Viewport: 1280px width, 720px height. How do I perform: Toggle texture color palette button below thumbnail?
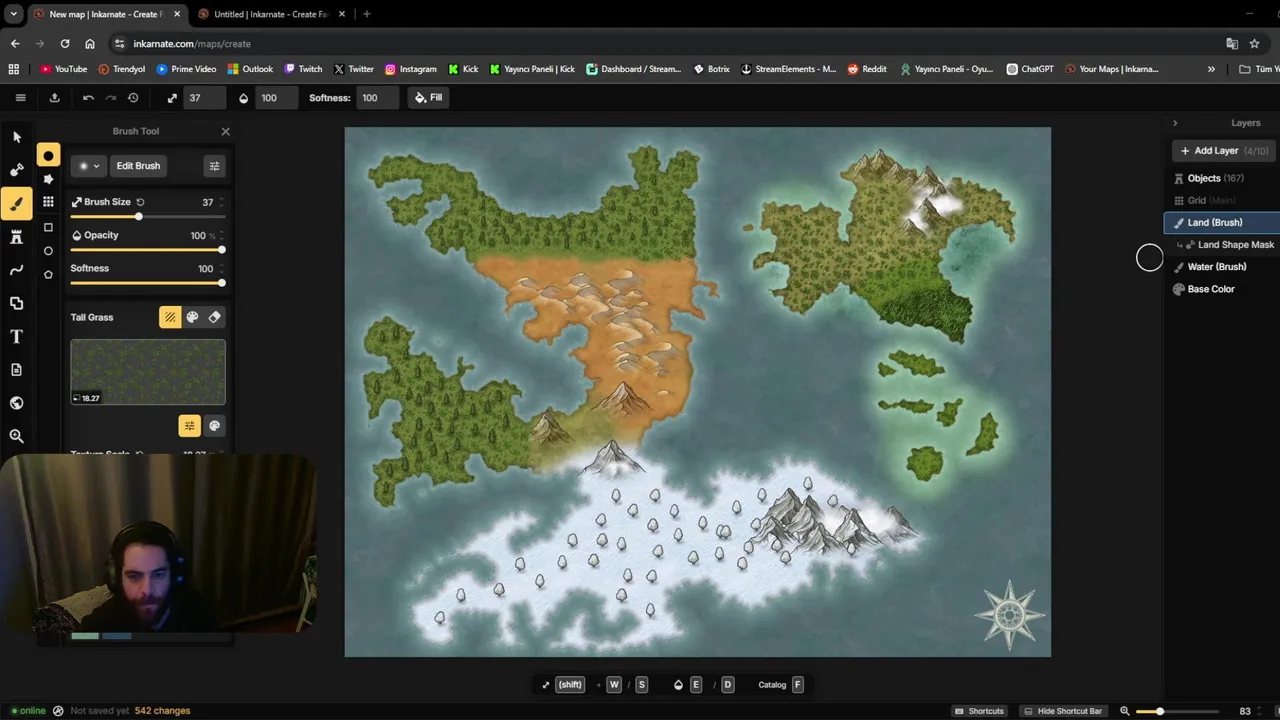pyautogui.click(x=214, y=426)
